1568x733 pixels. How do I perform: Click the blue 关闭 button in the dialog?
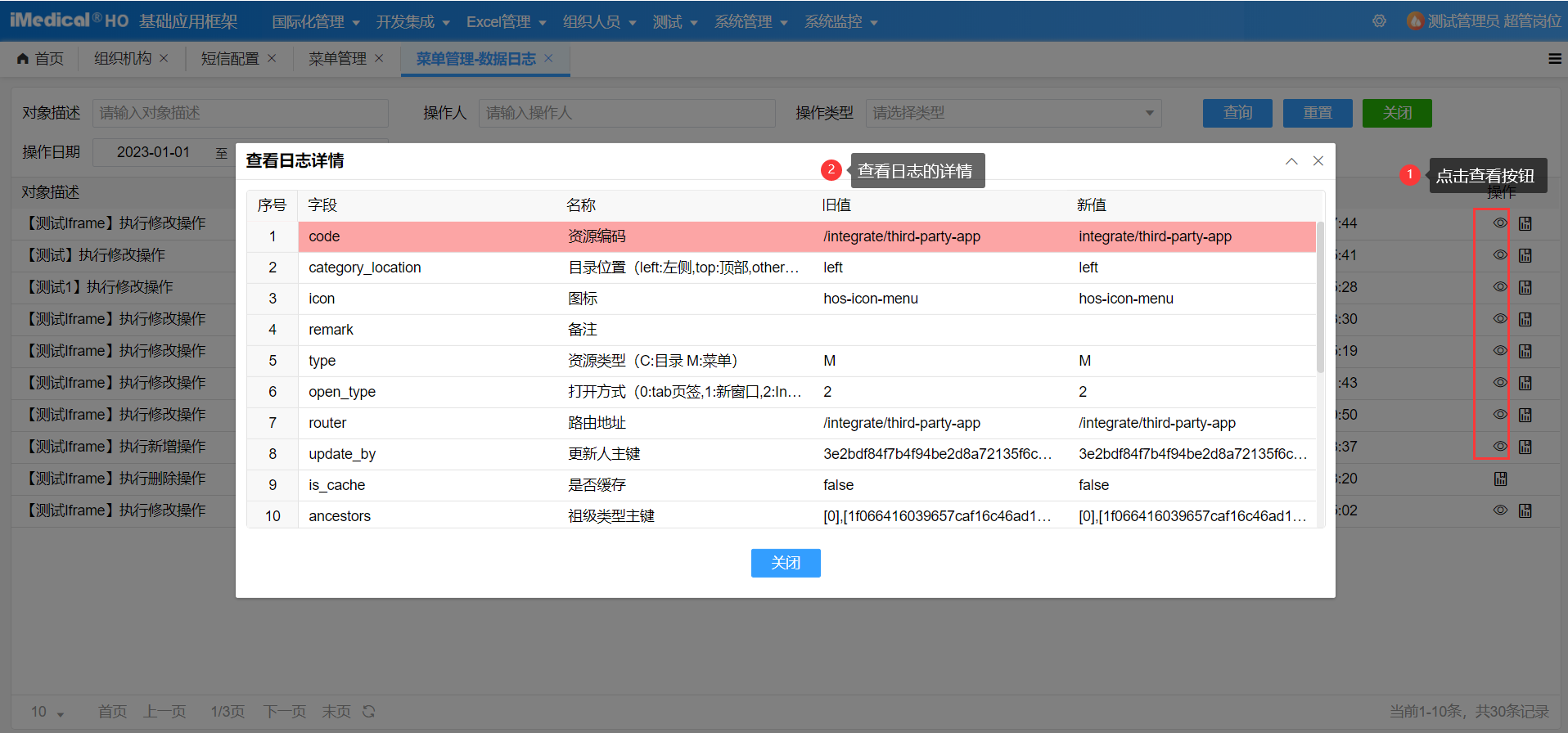coord(786,563)
